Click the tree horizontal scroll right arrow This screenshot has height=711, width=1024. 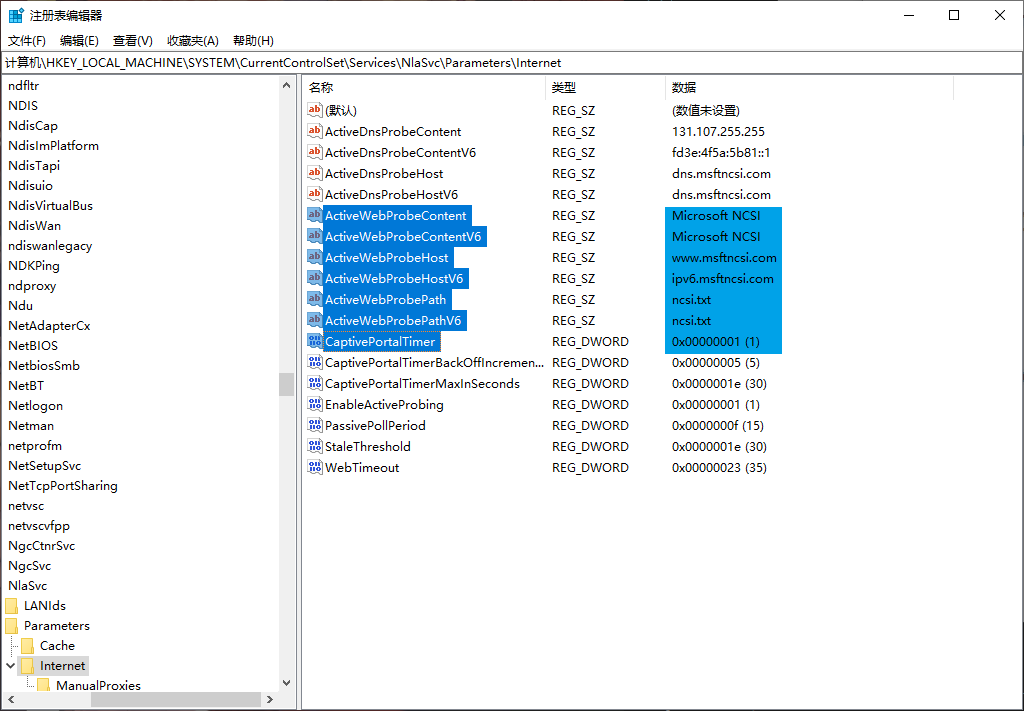(270, 699)
